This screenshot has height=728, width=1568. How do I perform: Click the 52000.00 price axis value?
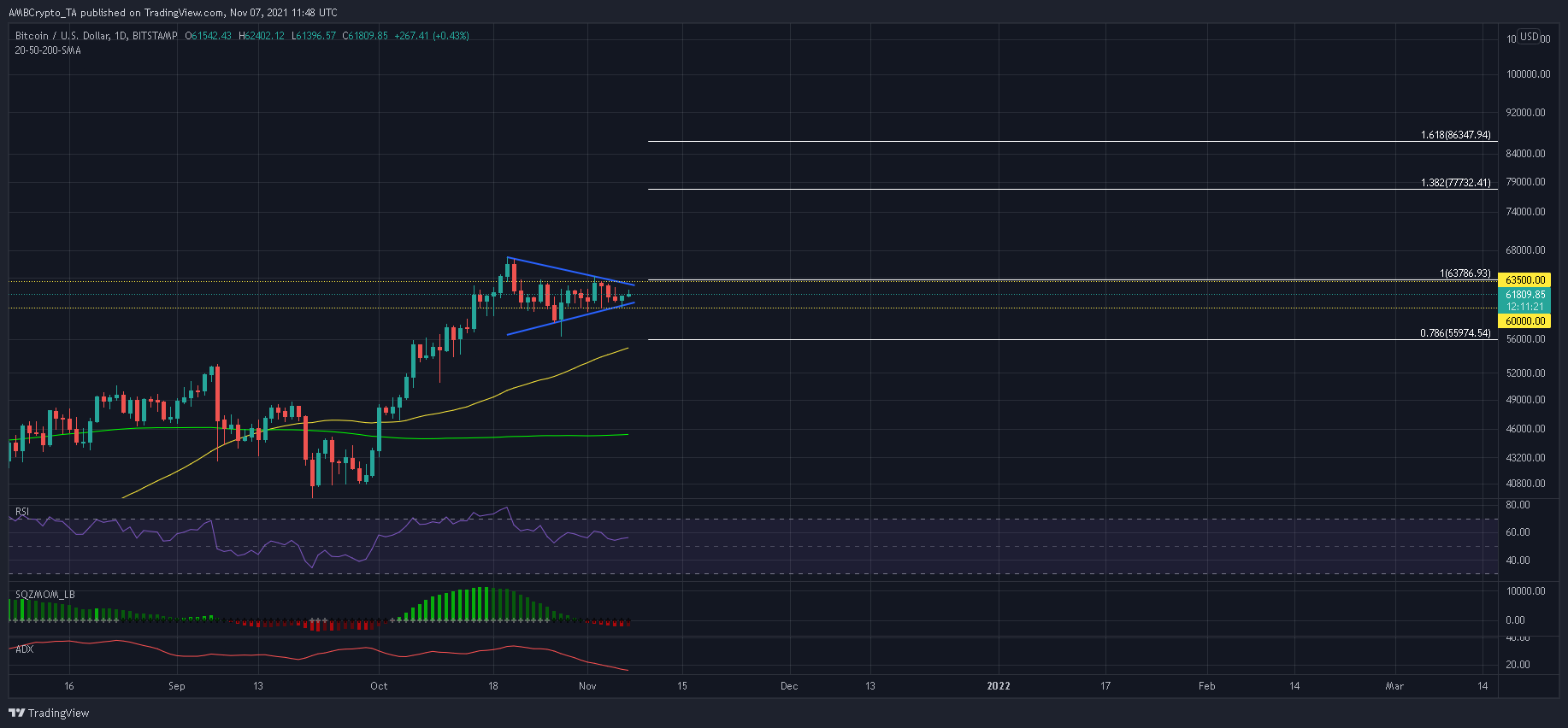(1526, 373)
